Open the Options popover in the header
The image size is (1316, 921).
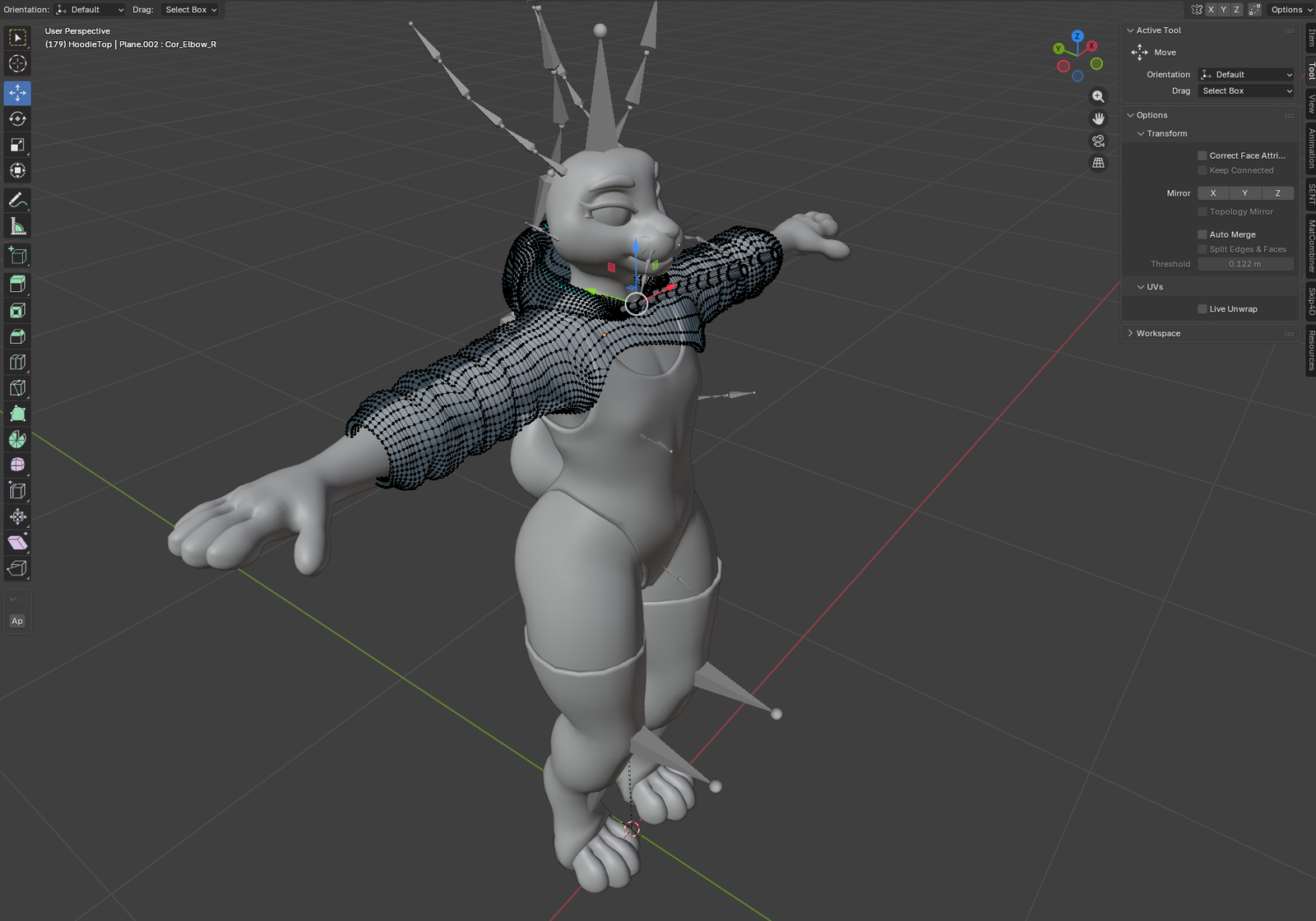(x=1291, y=10)
